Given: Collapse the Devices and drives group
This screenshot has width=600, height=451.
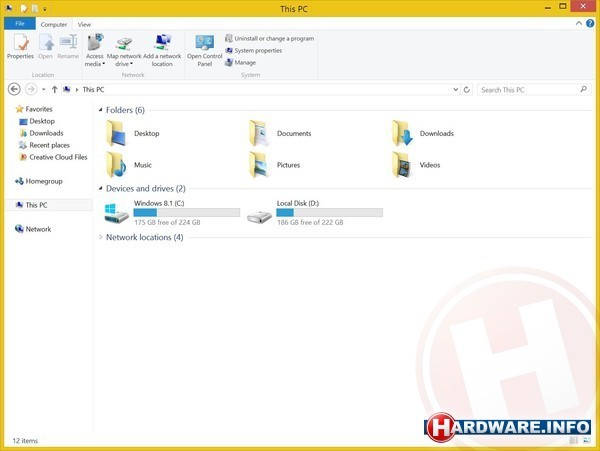Looking at the screenshot, I should [100, 188].
